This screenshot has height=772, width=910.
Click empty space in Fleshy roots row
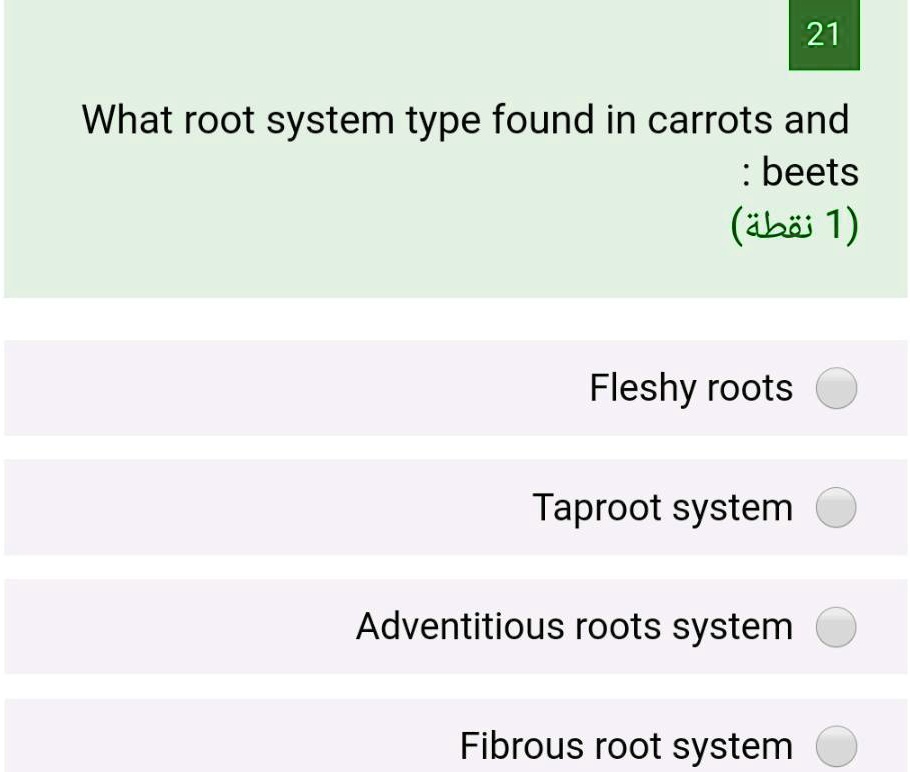pos(250,388)
